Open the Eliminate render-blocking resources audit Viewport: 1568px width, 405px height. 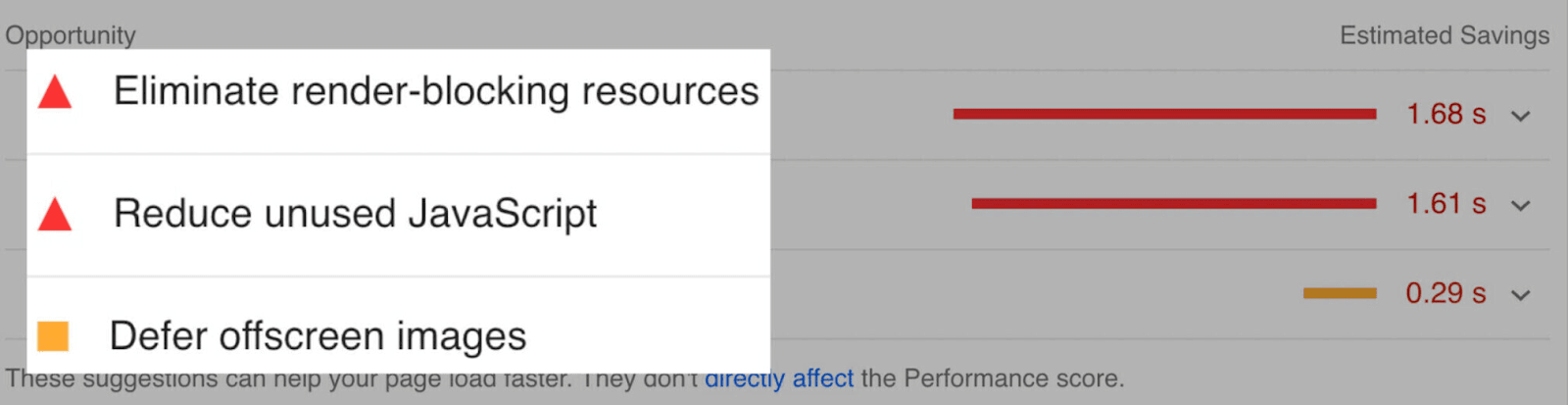436,91
